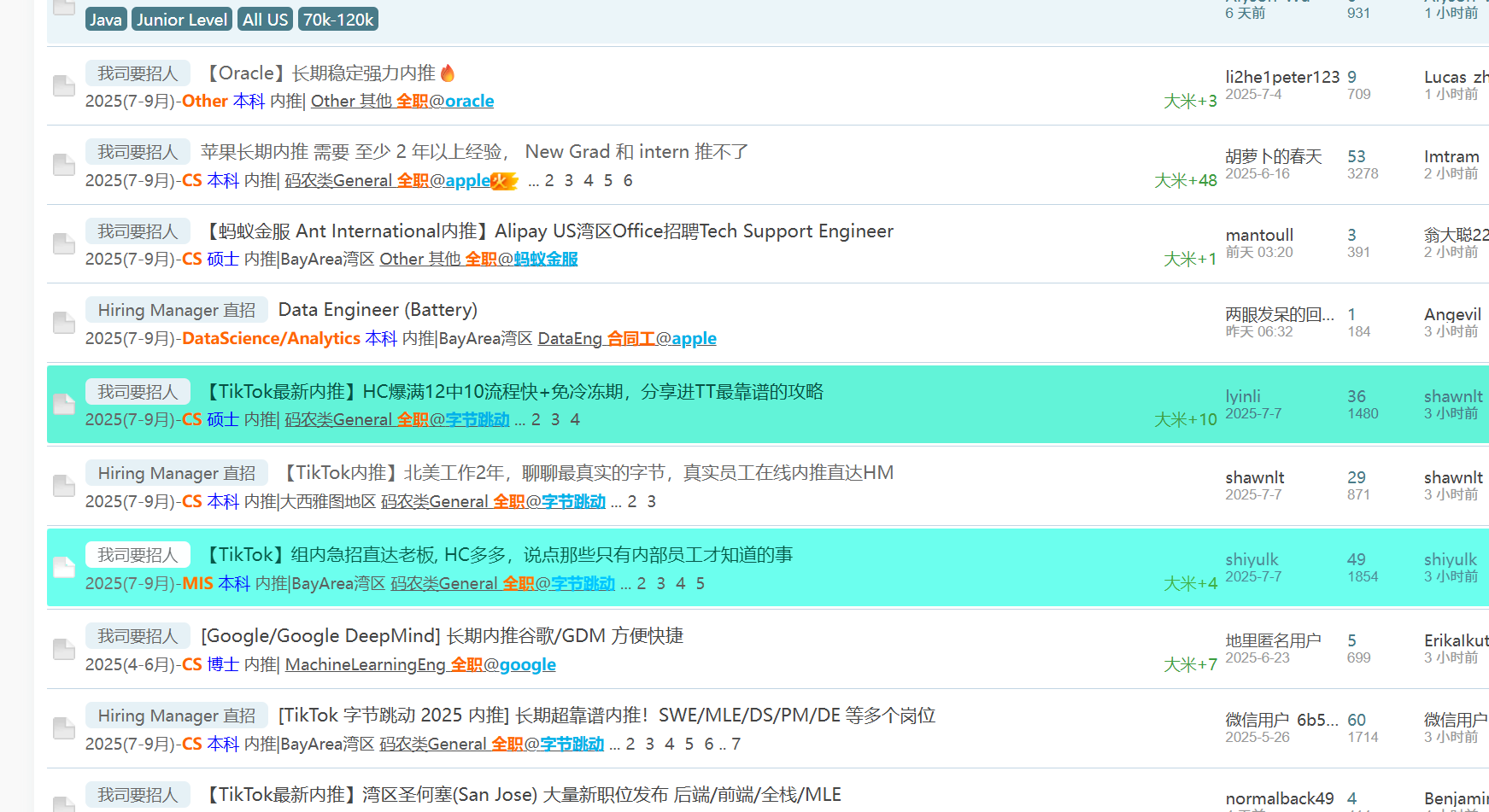Open the Oracle 长期稳定强力内推 thread
The width and height of the screenshot is (1489, 812).
318,73
